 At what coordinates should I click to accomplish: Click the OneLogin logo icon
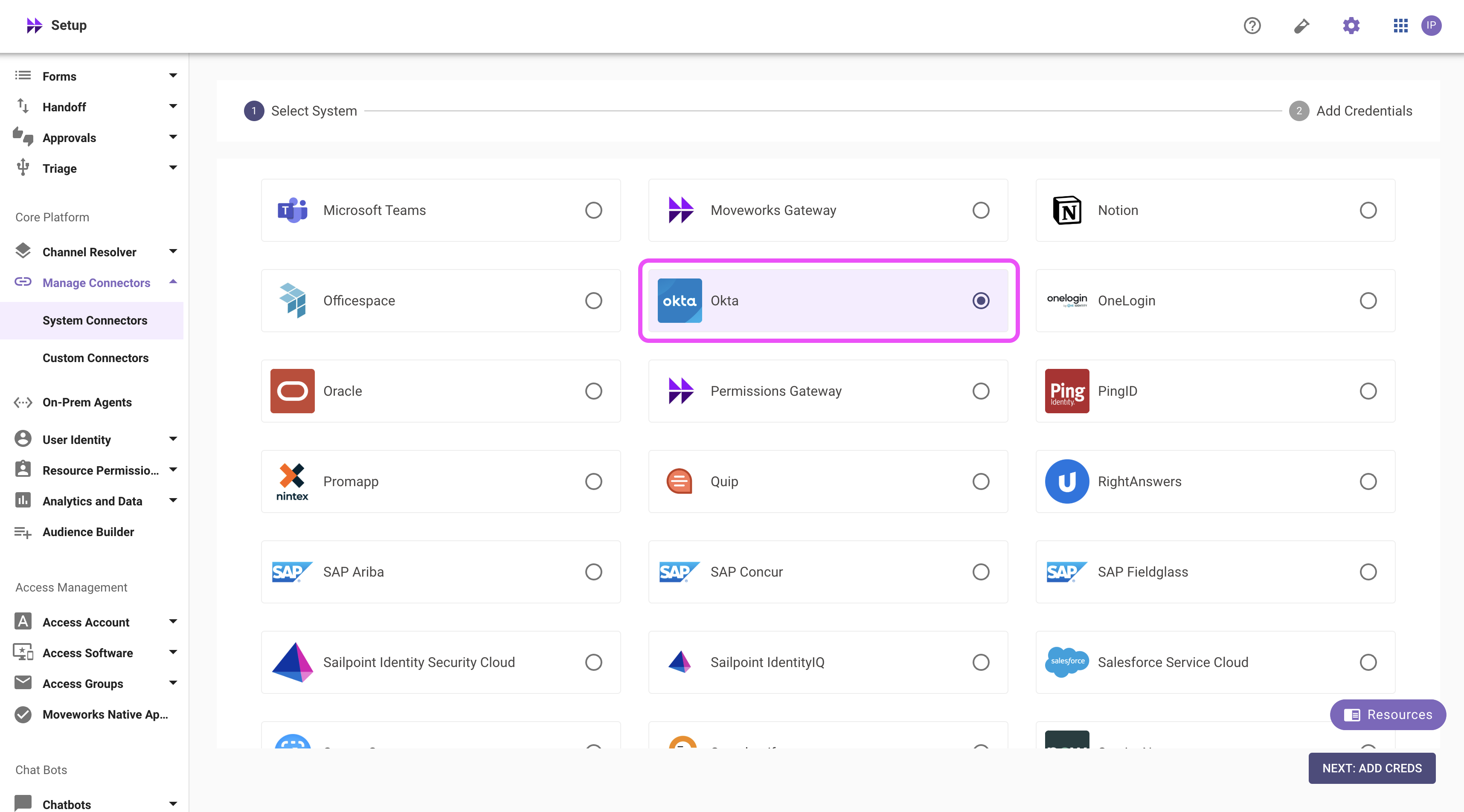coord(1067,301)
